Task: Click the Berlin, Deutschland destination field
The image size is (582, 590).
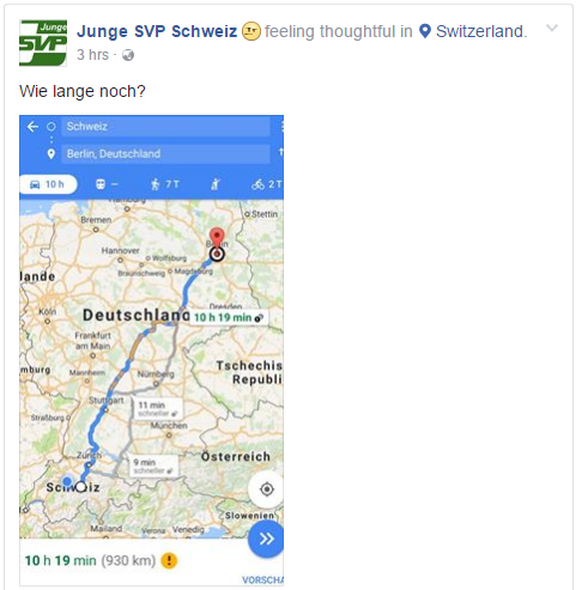Action: (x=166, y=154)
